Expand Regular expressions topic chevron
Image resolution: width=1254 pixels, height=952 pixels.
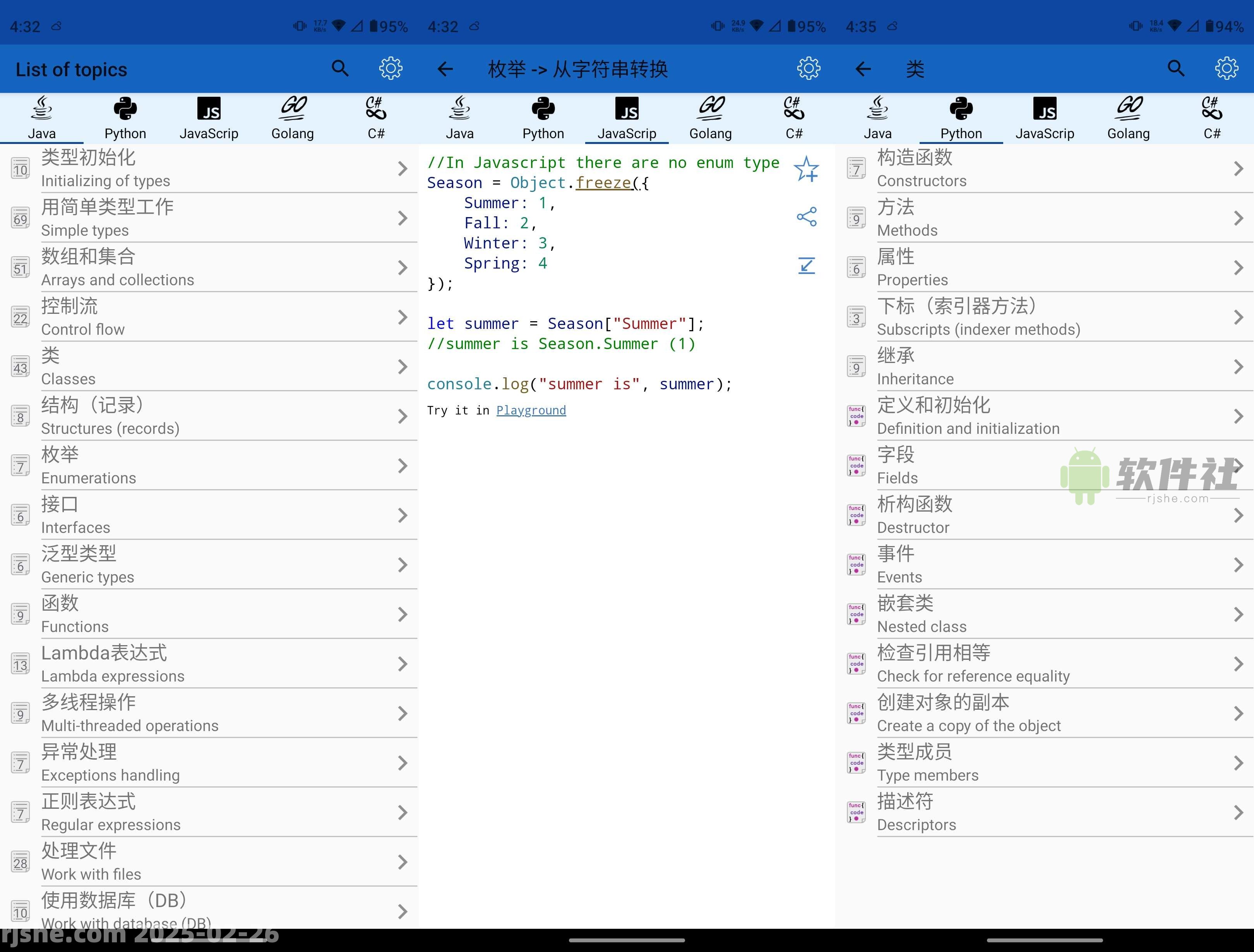tap(403, 813)
